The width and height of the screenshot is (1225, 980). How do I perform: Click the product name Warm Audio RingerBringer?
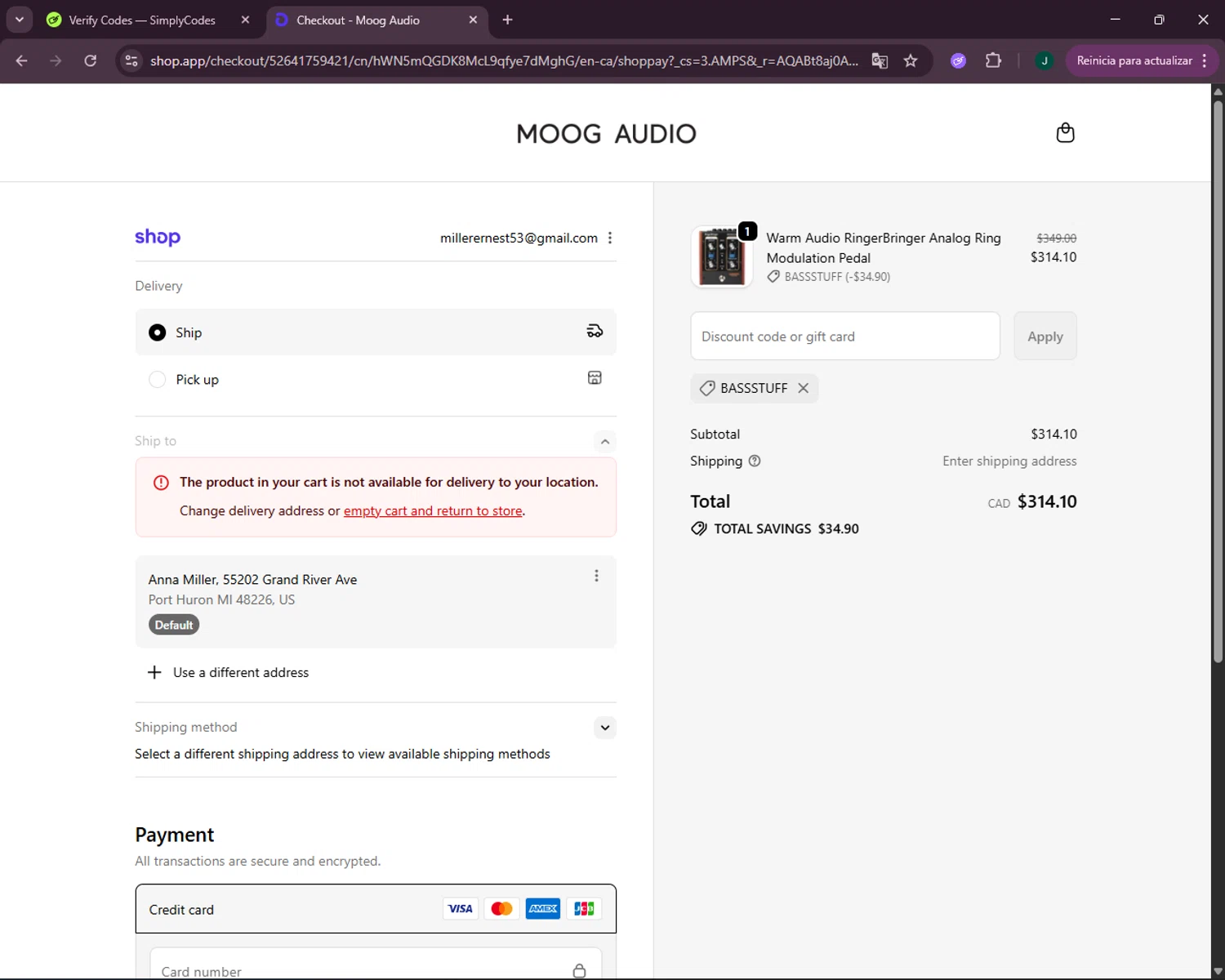pyautogui.click(x=884, y=247)
